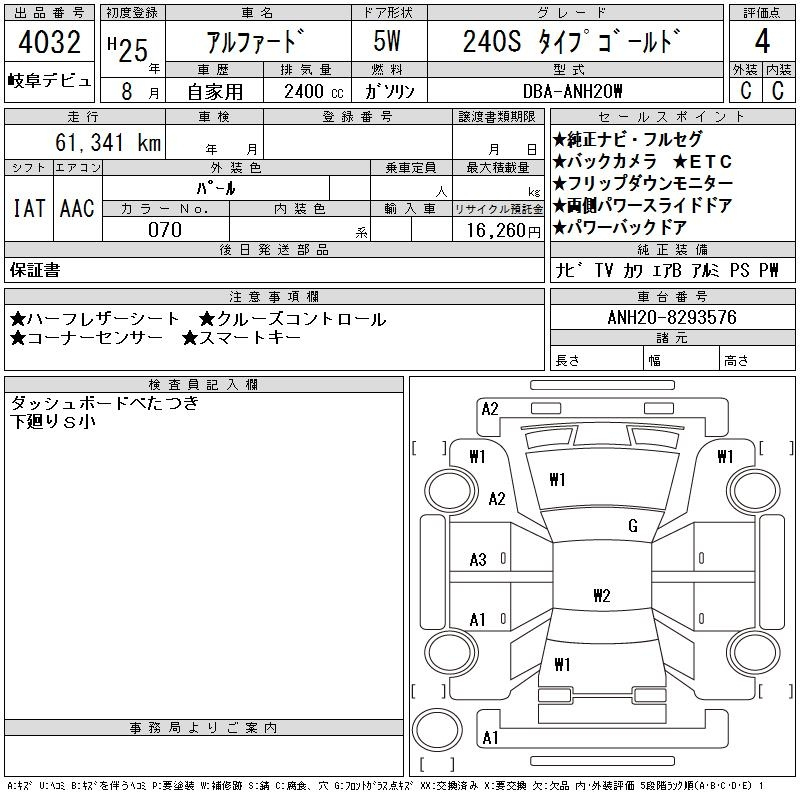
Task: Select the spare tire circle beside the rear bumper
Action: (437, 730)
